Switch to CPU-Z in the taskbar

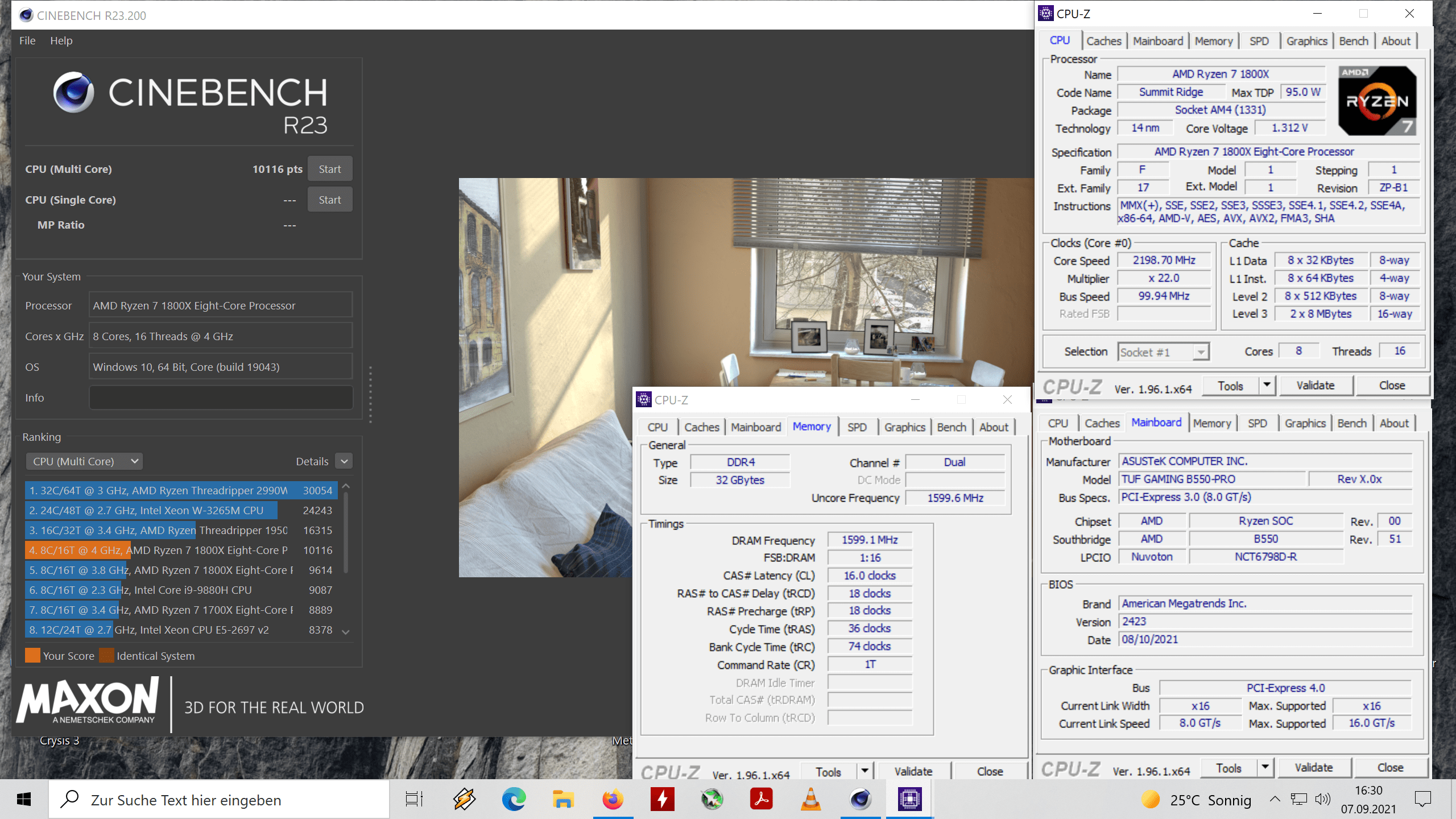point(909,800)
